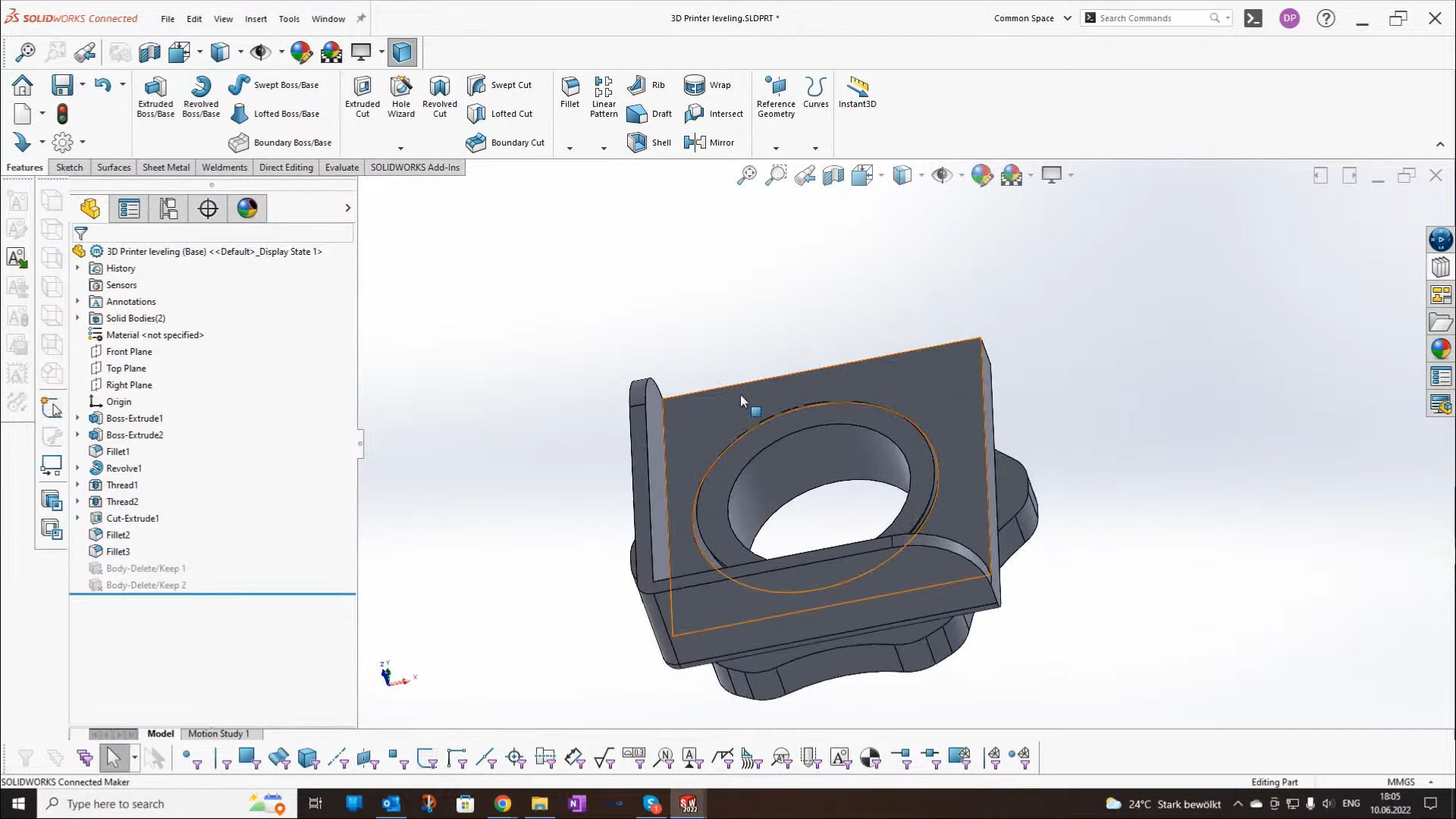This screenshot has height=819, width=1456.
Task: Switch to the Motion Study 1 tab
Action: [x=219, y=733]
